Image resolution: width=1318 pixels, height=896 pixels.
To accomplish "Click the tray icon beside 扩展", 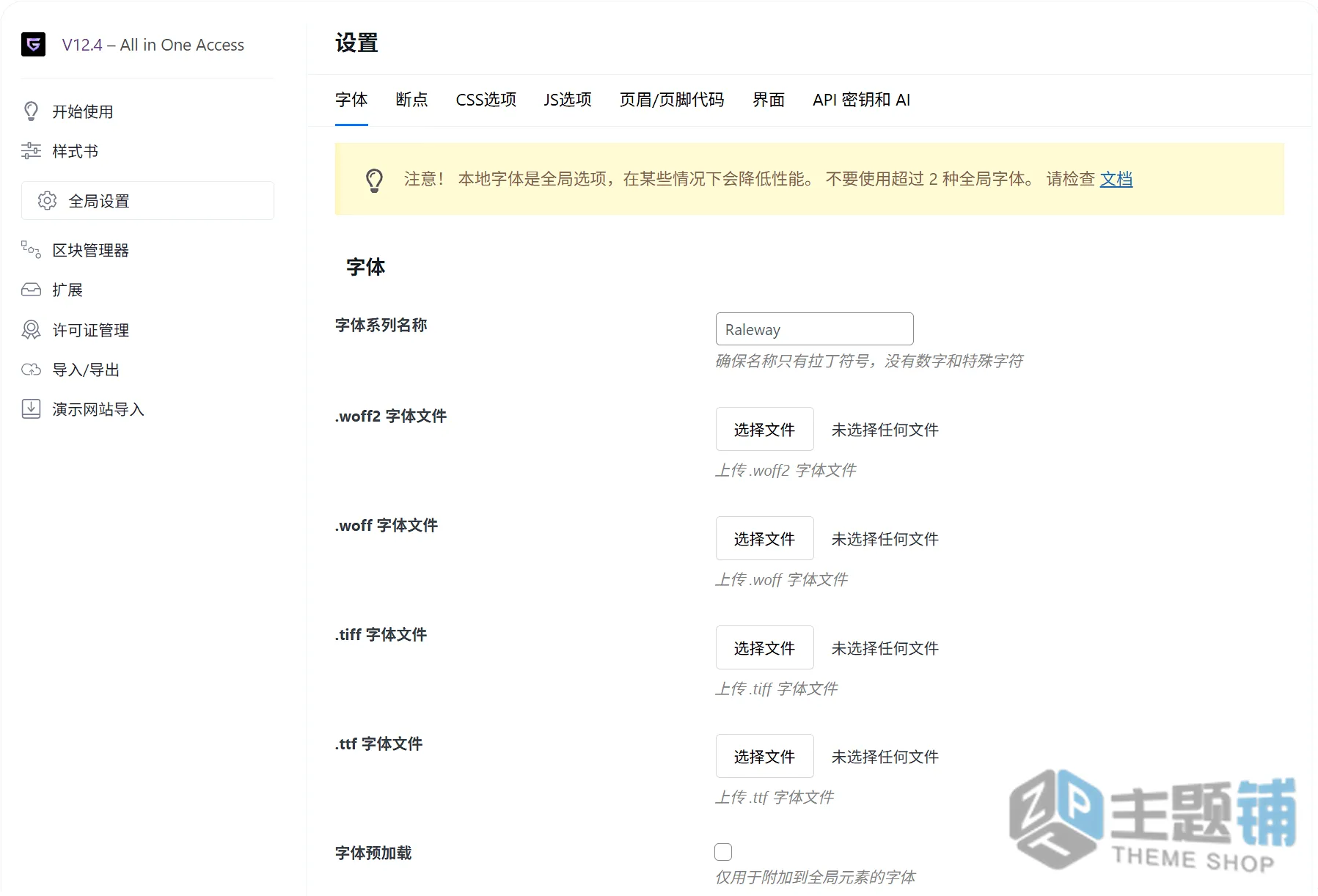I will point(31,290).
